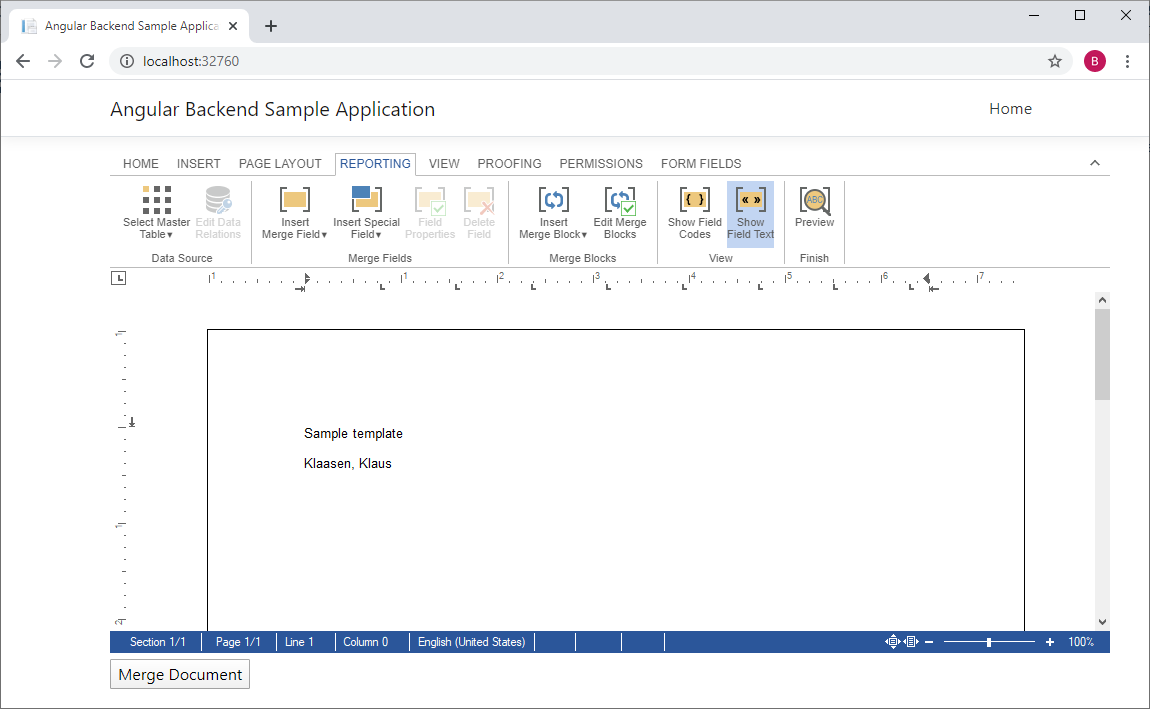Screen dimensions: 1150x709
Task: Click the zoom in plus button
Action: tap(1050, 642)
